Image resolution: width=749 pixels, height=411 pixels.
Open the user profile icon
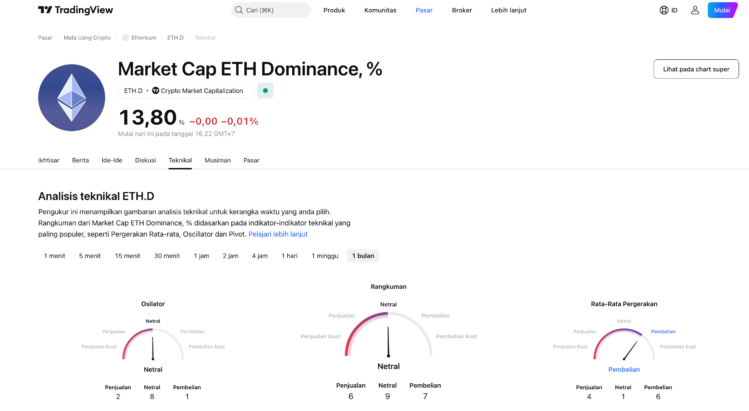695,10
